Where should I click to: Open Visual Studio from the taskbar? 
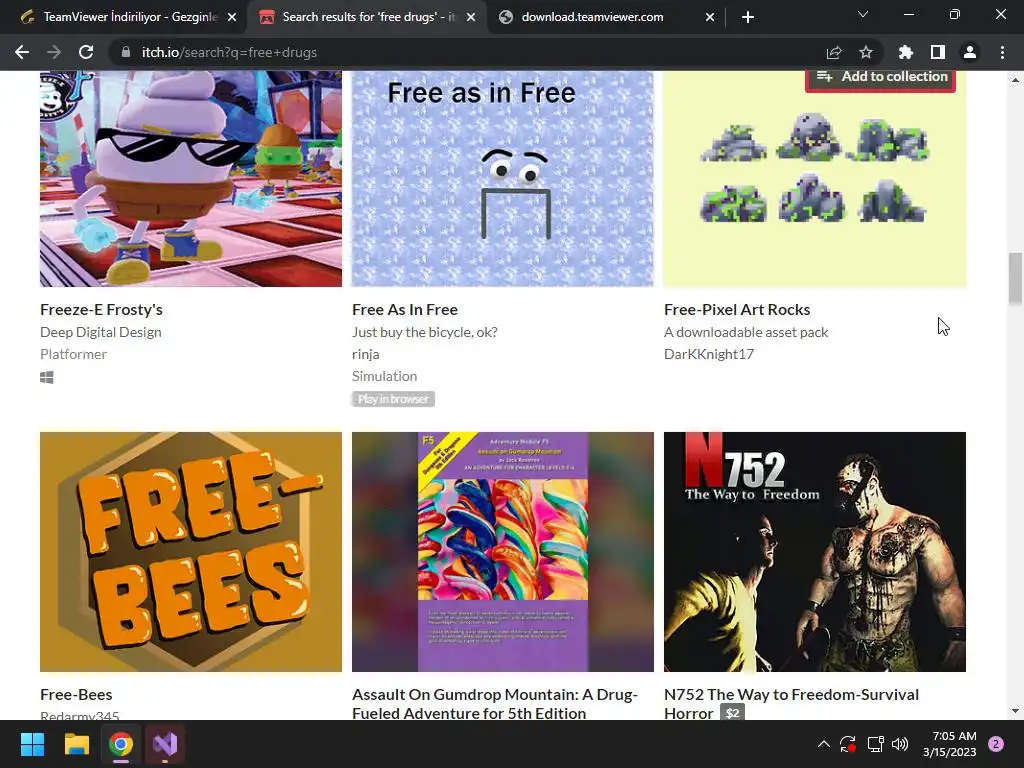(x=165, y=744)
